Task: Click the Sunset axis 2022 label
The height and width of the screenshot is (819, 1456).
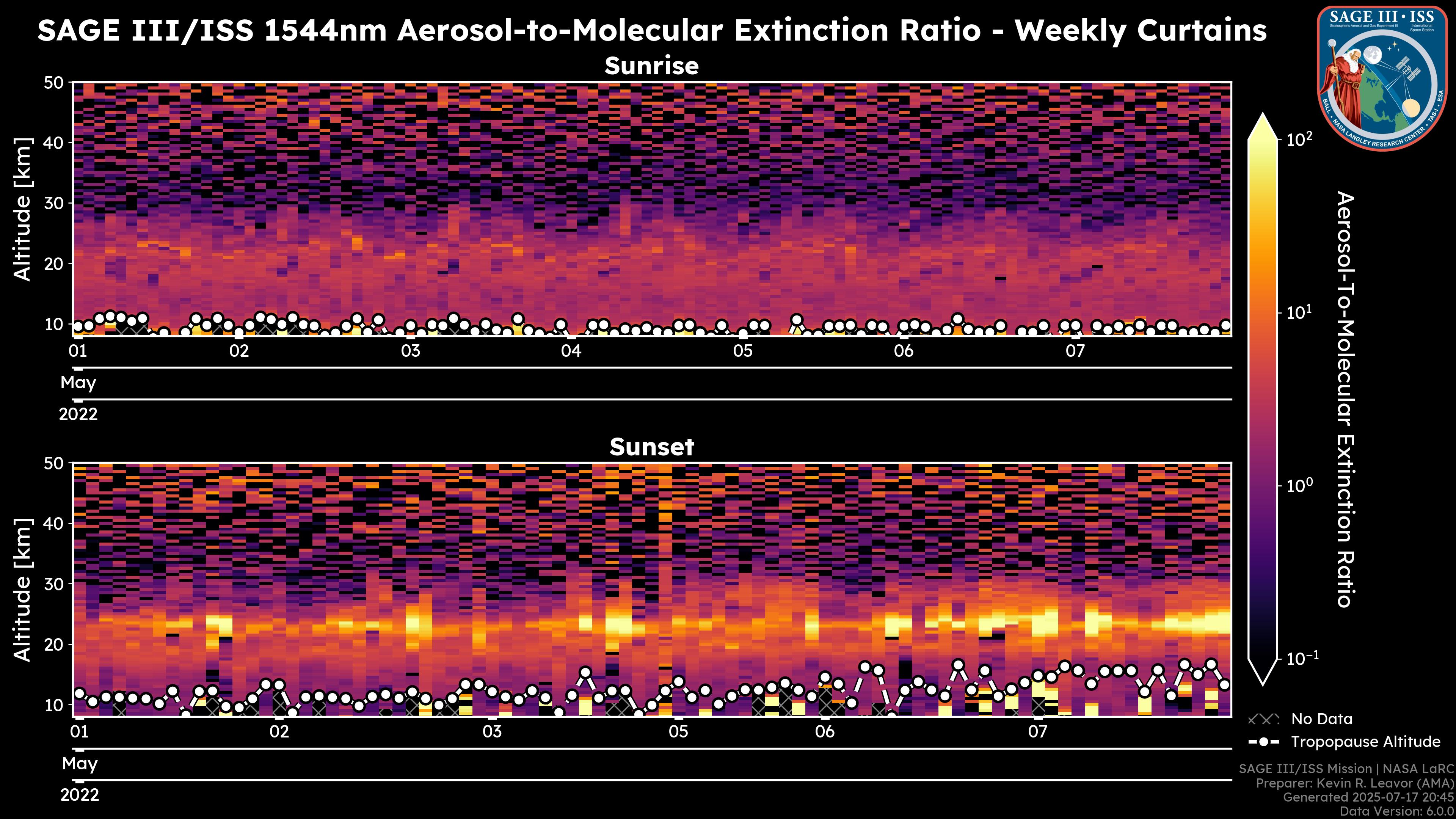Action: [x=80, y=795]
